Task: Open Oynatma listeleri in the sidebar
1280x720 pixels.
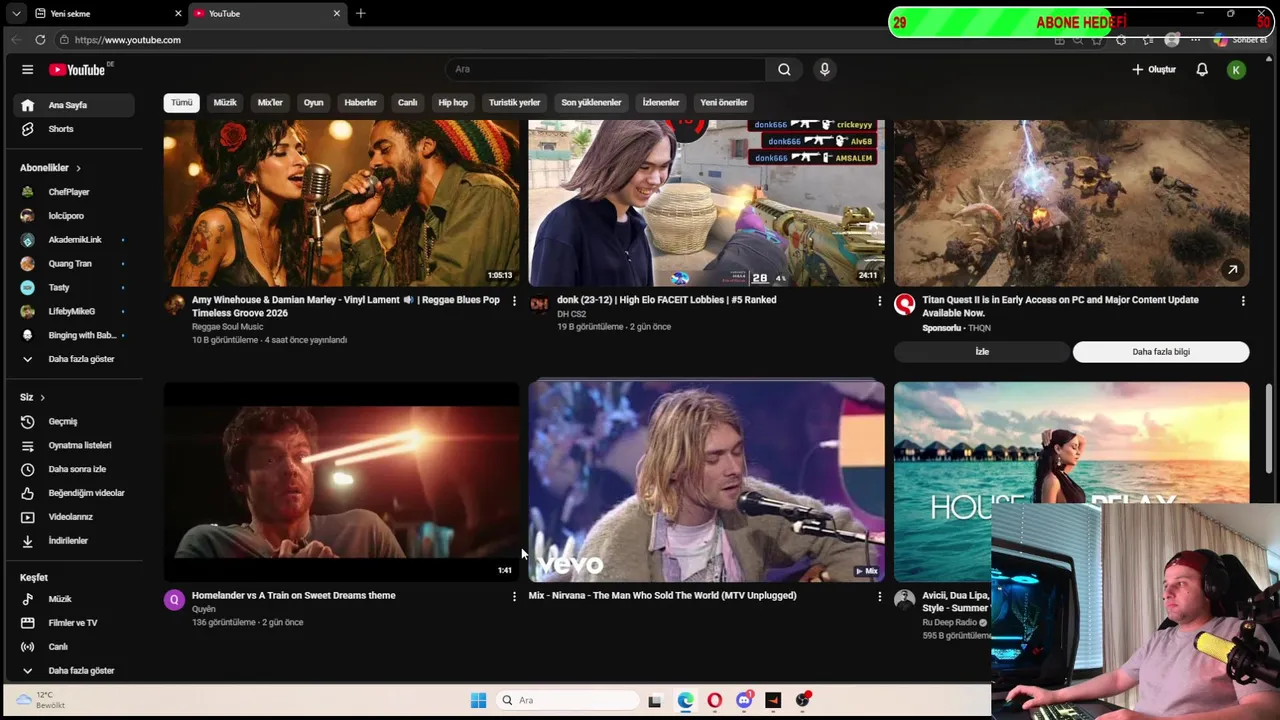Action: (75, 445)
